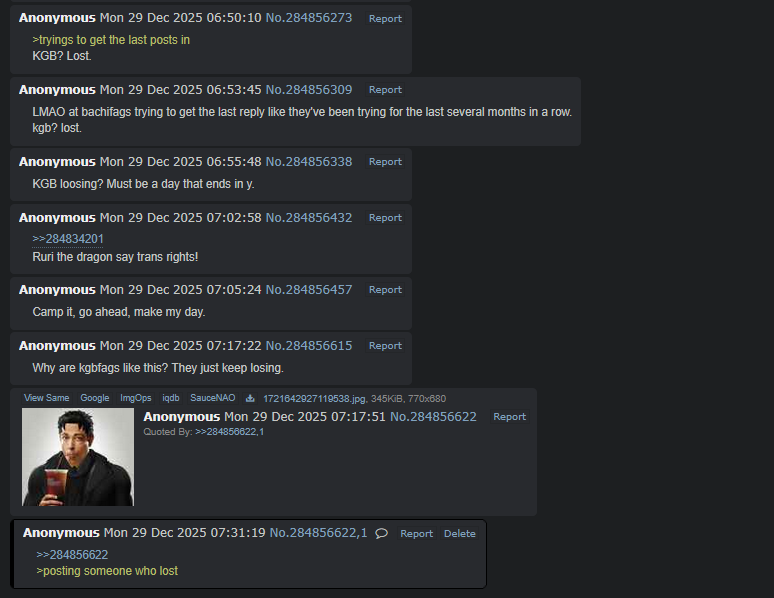Report ghost post No.284856622,1

tap(416, 533)
